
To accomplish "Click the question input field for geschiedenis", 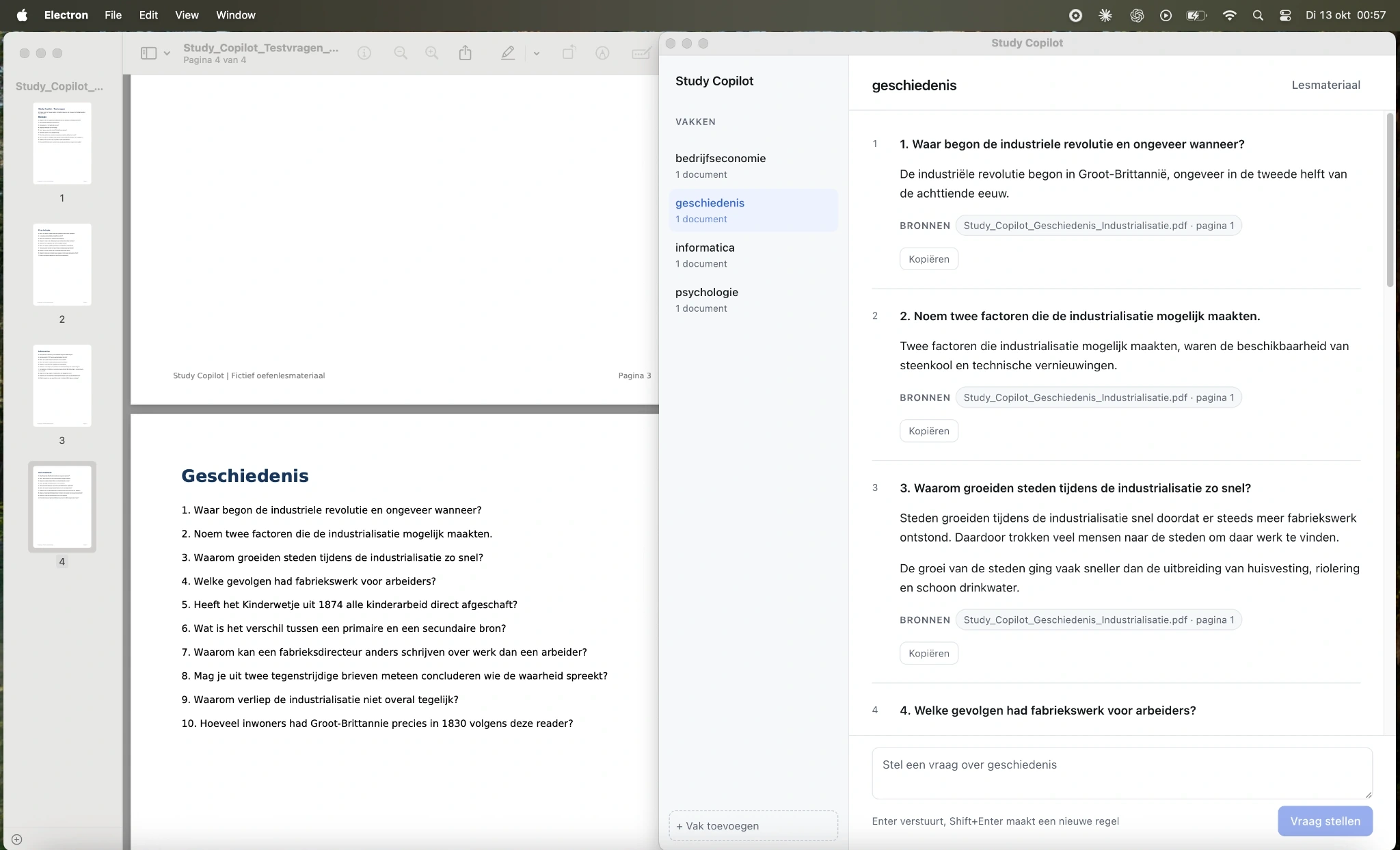I will (1122, 773).
